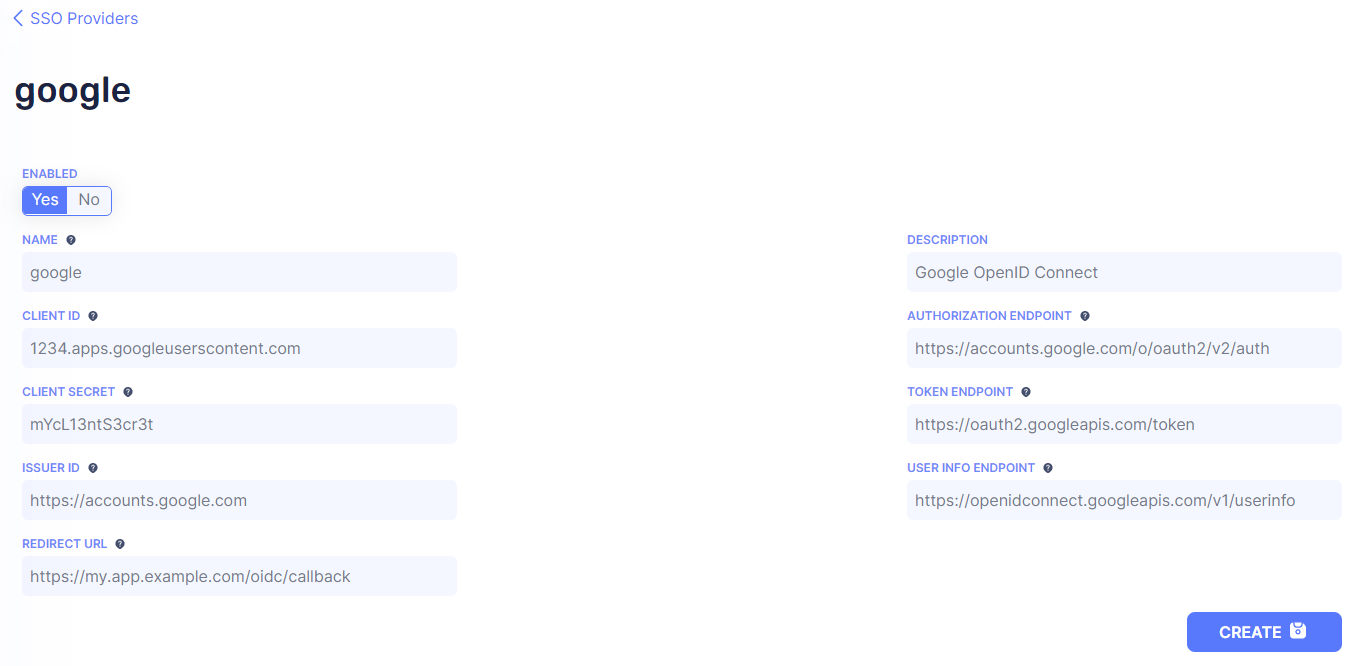1358x666 pixels.
Task: Click the Redirect URL help icon
Action: point(120,544)
